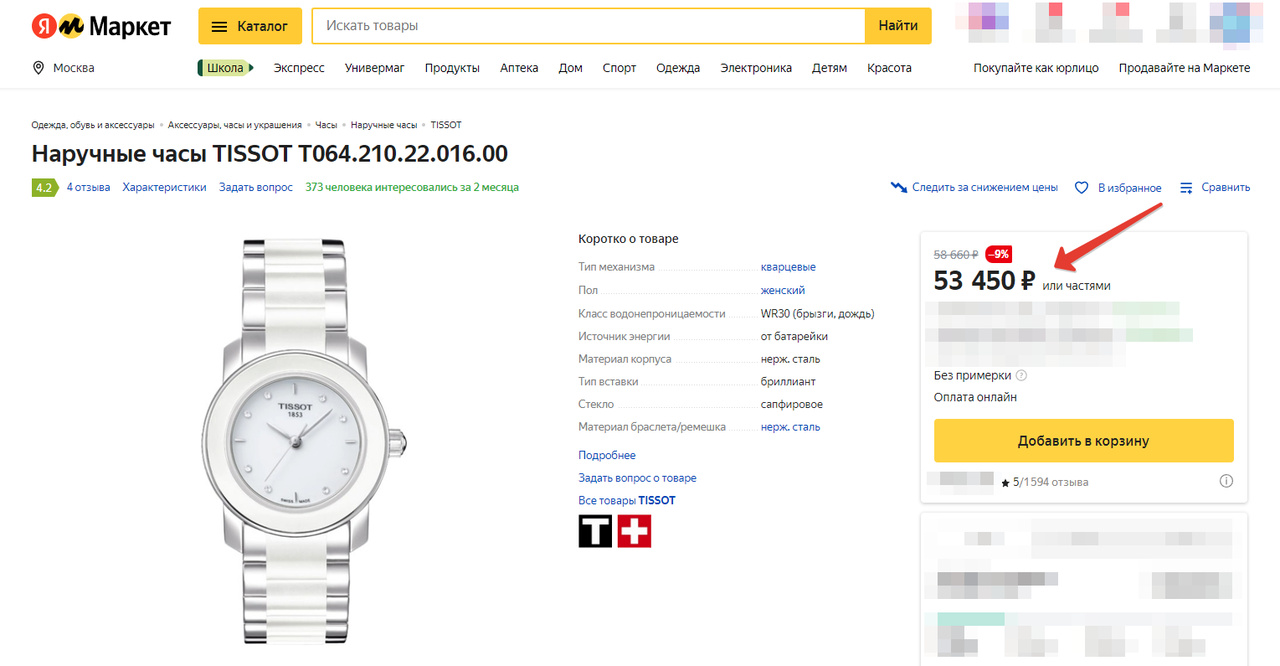
Task: Click the heart icon В избранное
Action: [1081, 188]
